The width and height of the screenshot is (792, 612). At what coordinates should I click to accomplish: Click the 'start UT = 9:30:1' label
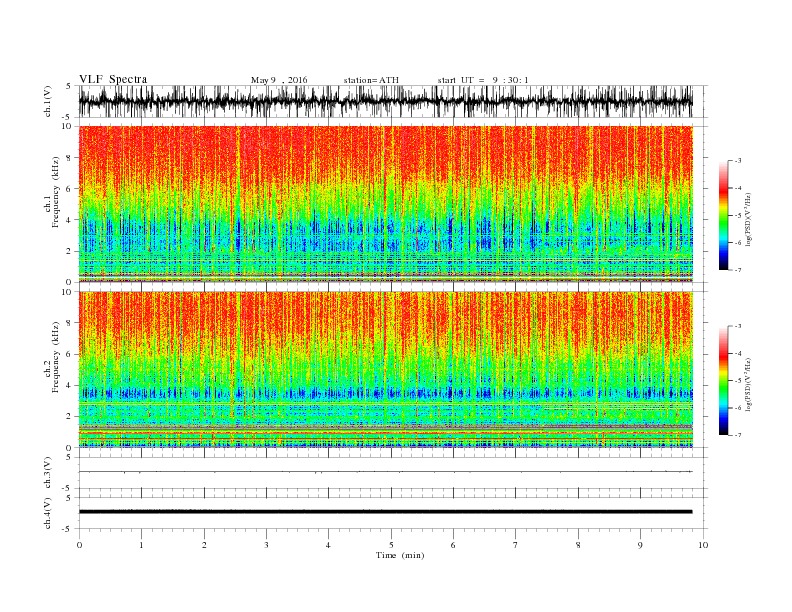point(483,80)
